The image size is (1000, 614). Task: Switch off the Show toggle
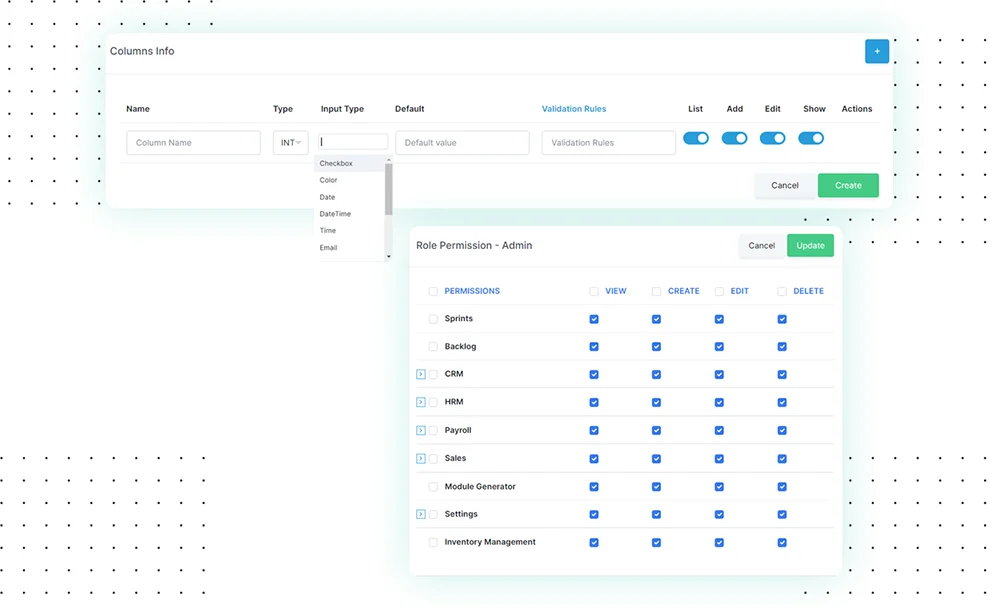tap(811, 139)
